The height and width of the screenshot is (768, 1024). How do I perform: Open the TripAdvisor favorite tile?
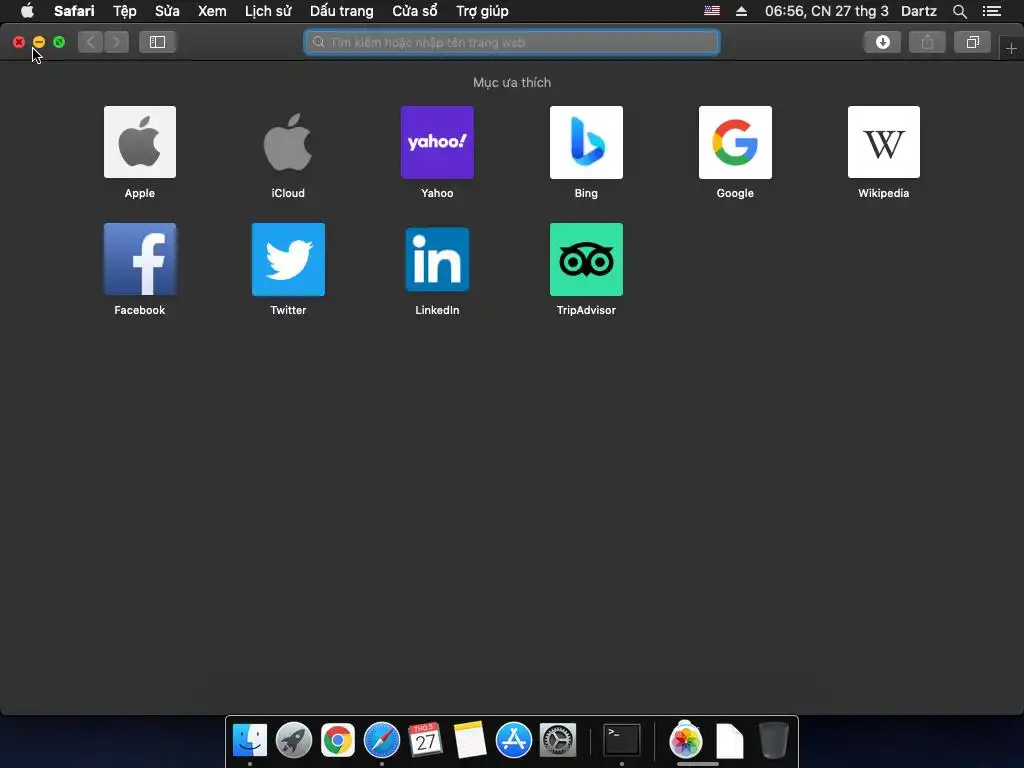(x=586, y=259)
